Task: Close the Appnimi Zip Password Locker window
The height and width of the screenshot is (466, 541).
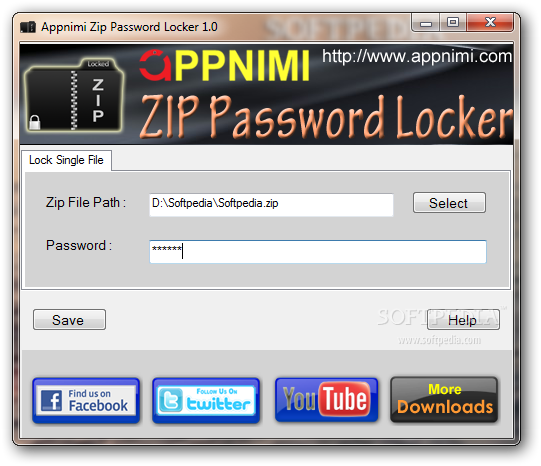Action: click(490, 23)
